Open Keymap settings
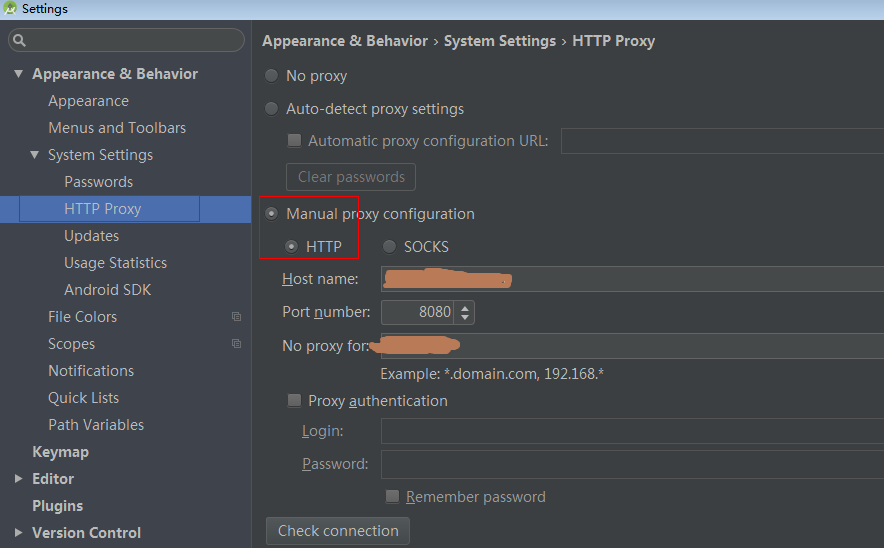Screen dimensions: 884x548 [60, 452]
